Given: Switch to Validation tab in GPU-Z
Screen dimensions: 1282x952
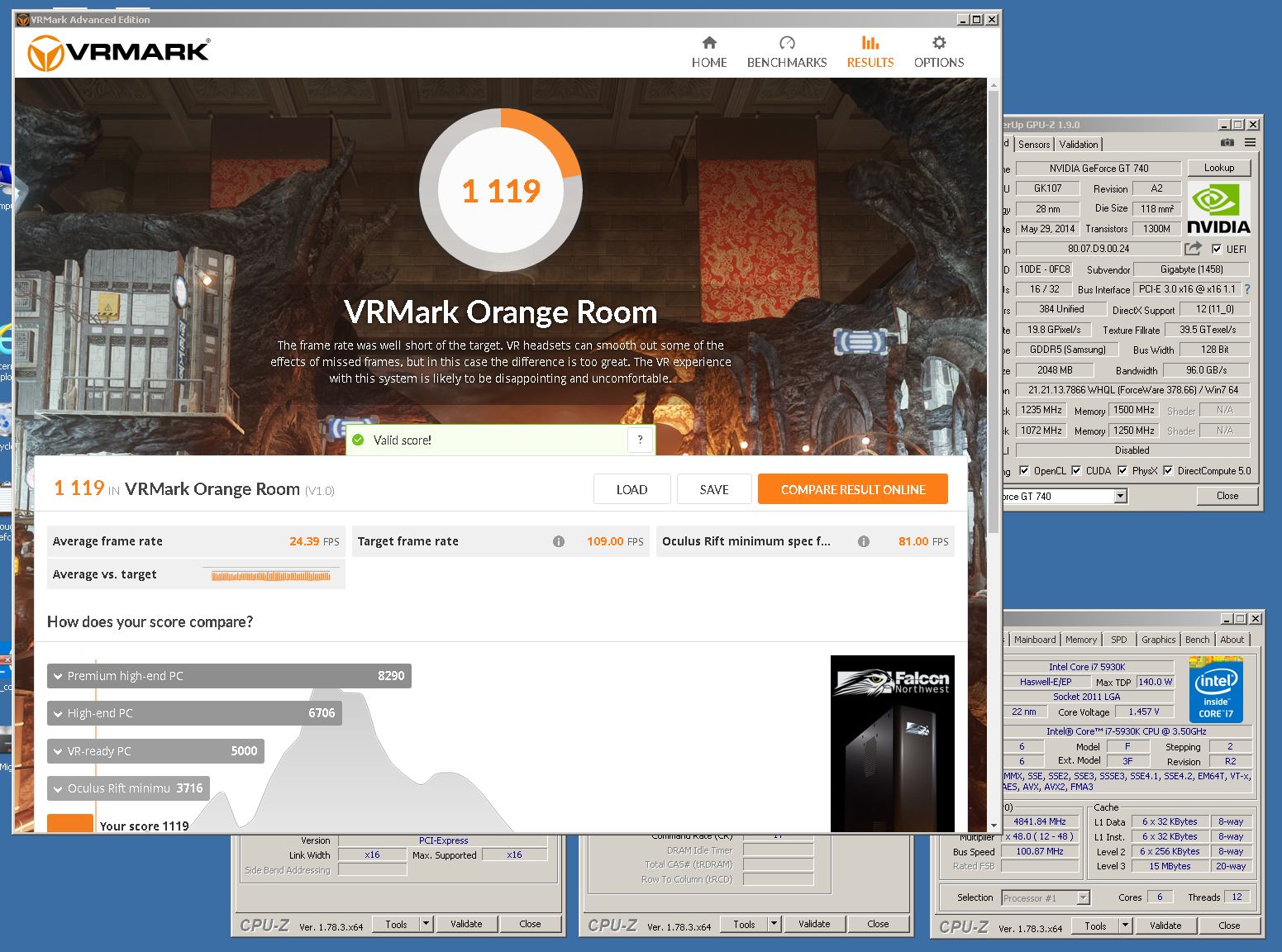Looking at the screenshot, I should (1079, 144).
